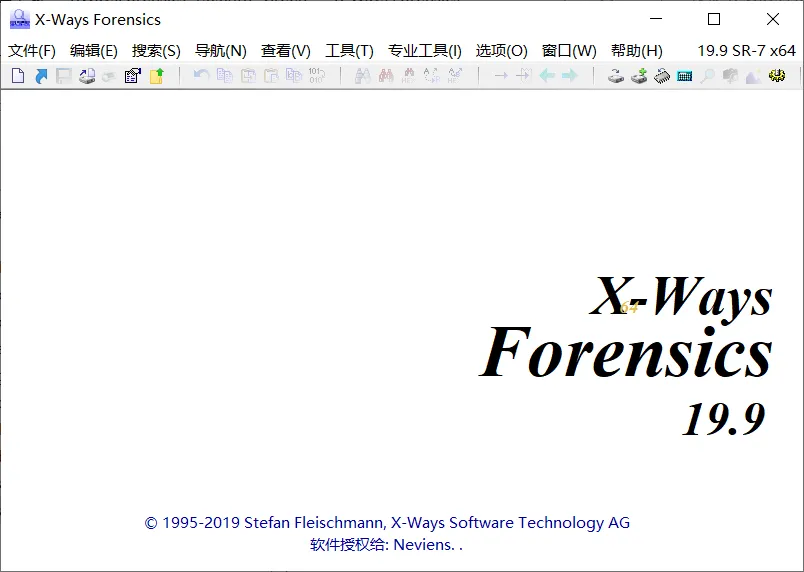804x572 pixels.
Task: Click the A-to-B Replace Text icon
Action: pyautogui.click(x=432, y=76)
